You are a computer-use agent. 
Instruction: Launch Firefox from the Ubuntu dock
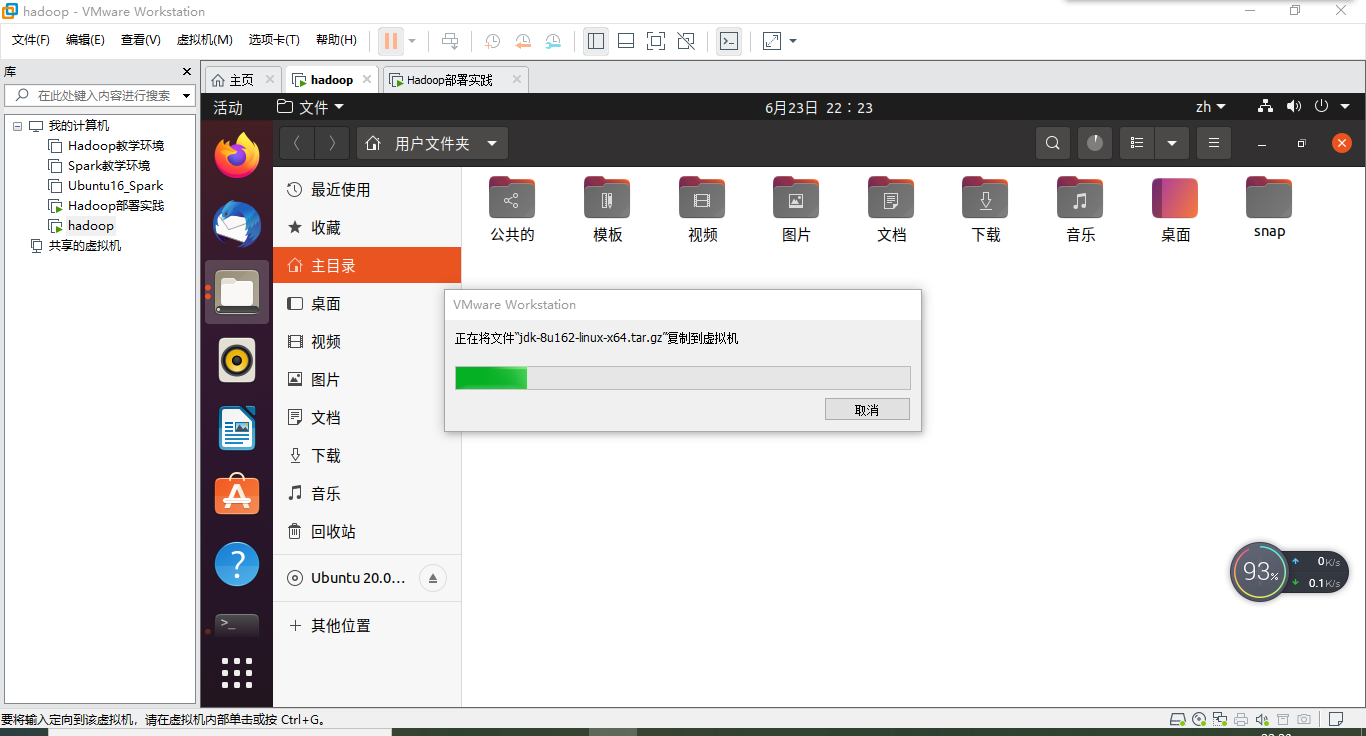pyautogui.click(x=237, y=156)
